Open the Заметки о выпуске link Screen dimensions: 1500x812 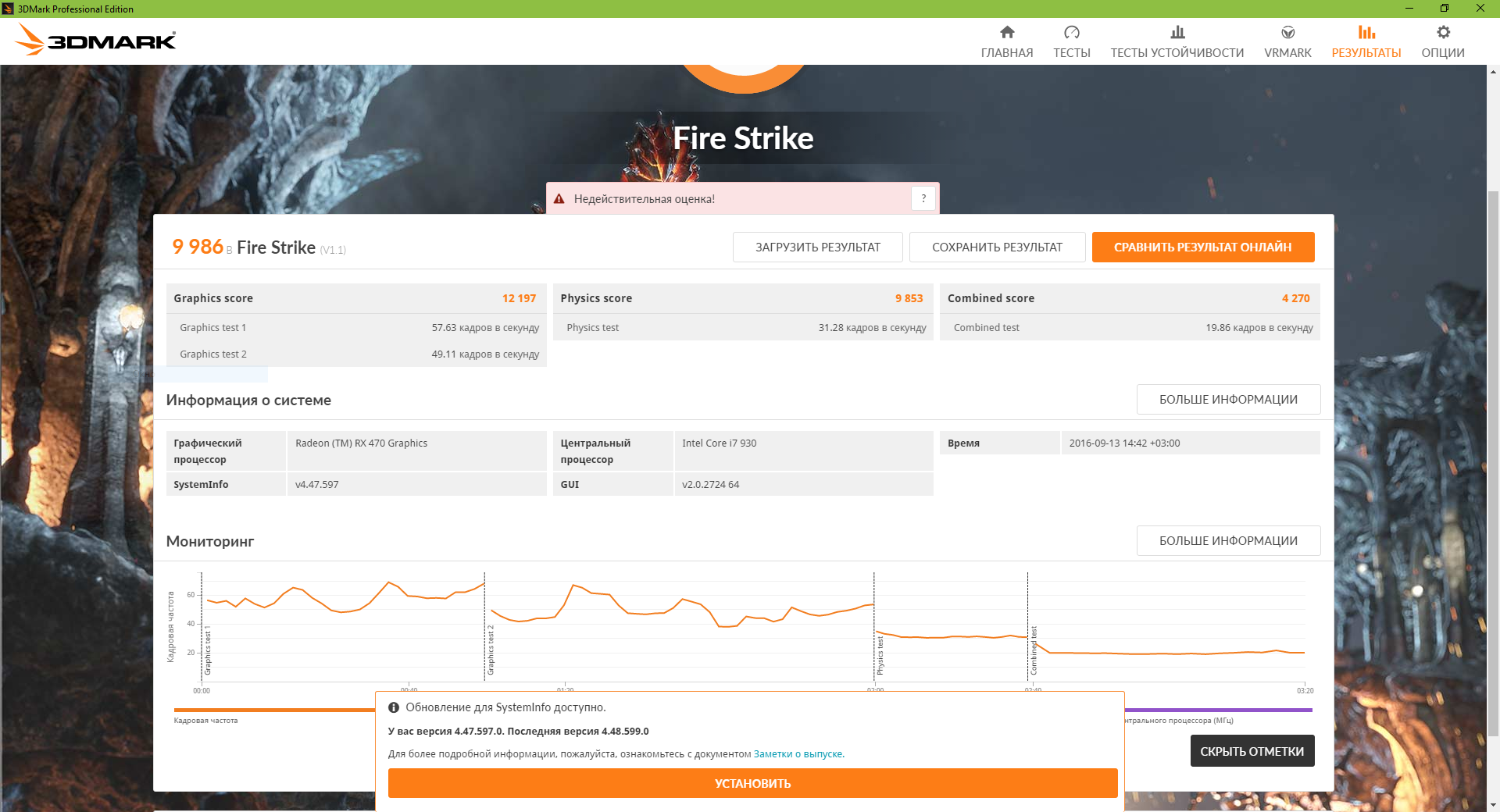coord(798,754)
